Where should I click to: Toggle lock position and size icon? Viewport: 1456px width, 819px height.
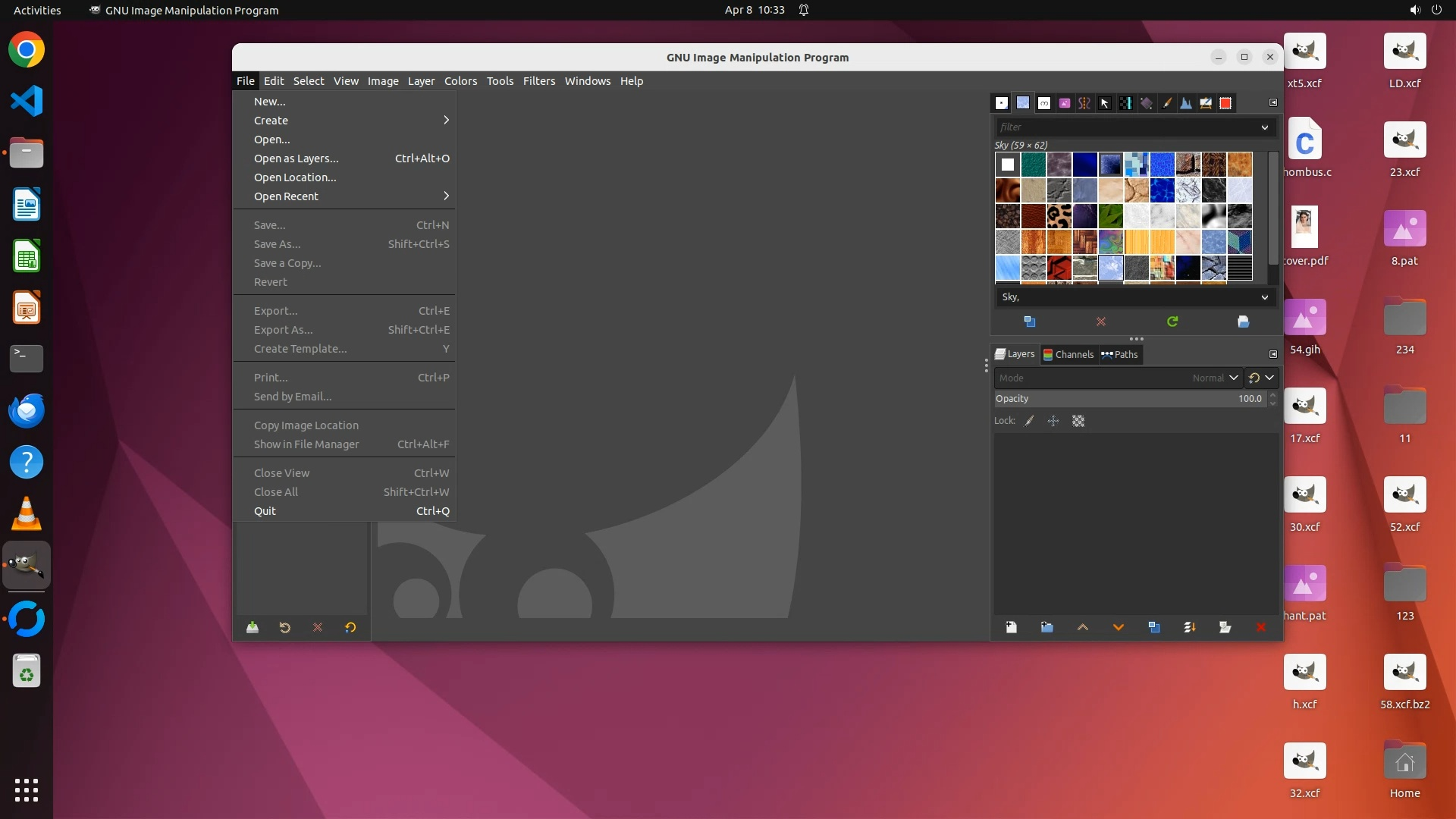coord(1053,421)
